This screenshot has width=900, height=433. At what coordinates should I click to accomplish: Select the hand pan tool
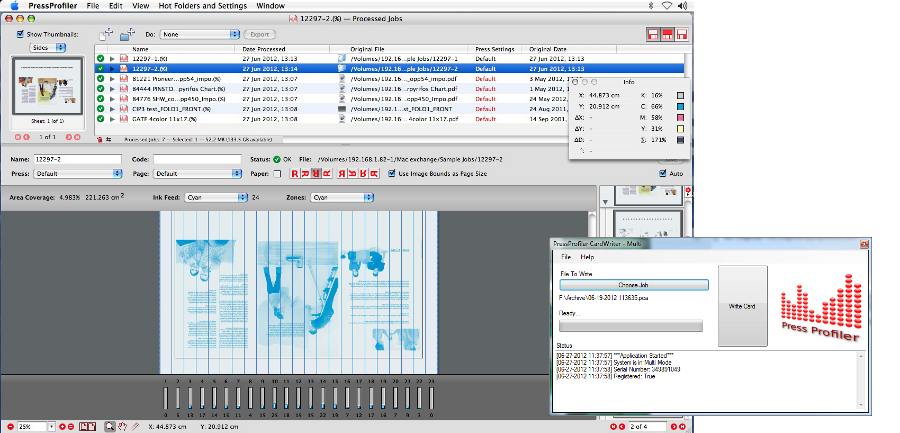click(122, 427)
